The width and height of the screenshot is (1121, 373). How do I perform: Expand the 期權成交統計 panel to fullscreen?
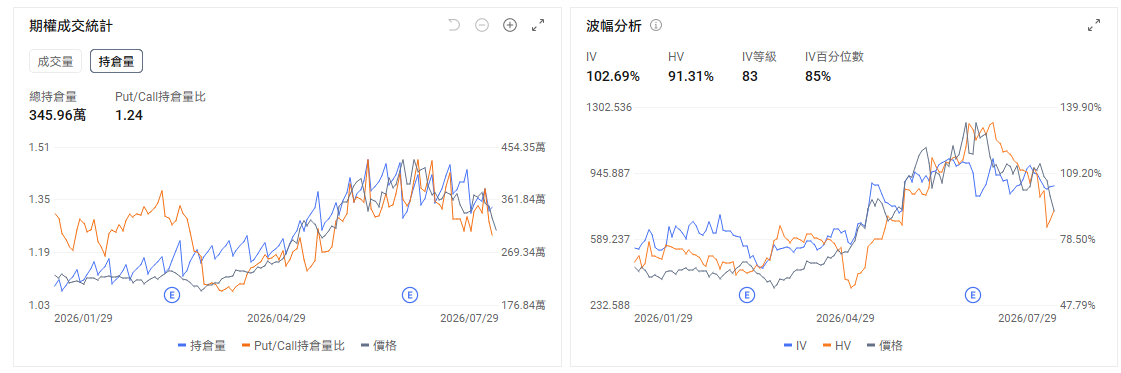coord(538,25)
